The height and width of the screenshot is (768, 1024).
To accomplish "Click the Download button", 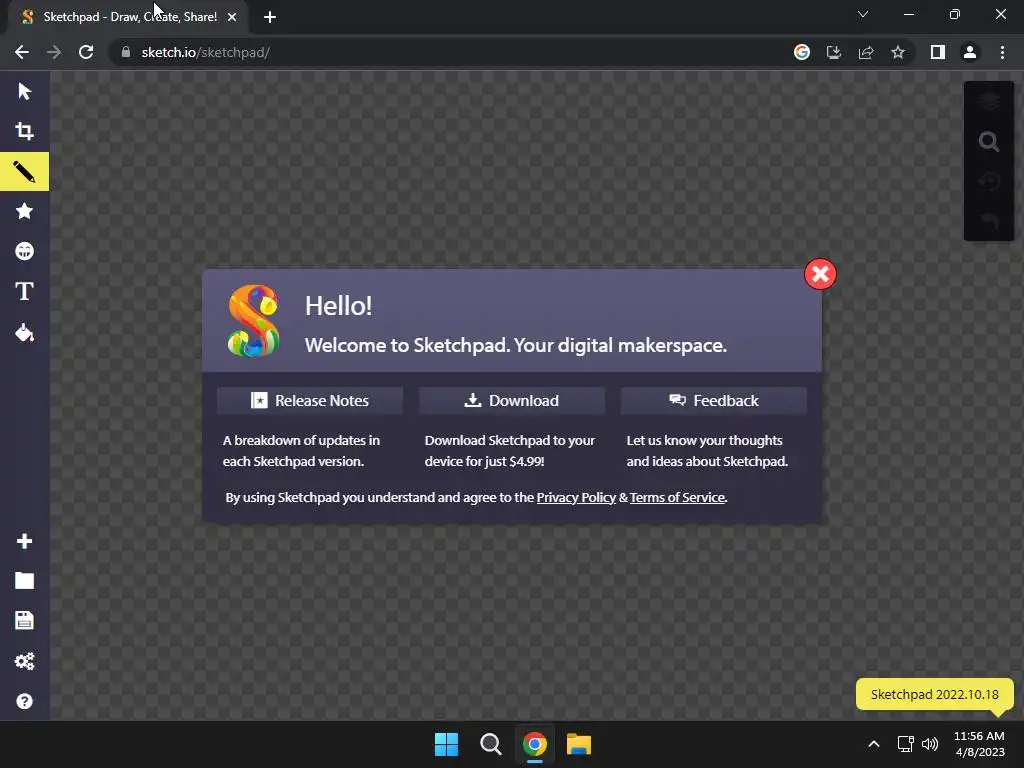I will coord(511,400).
